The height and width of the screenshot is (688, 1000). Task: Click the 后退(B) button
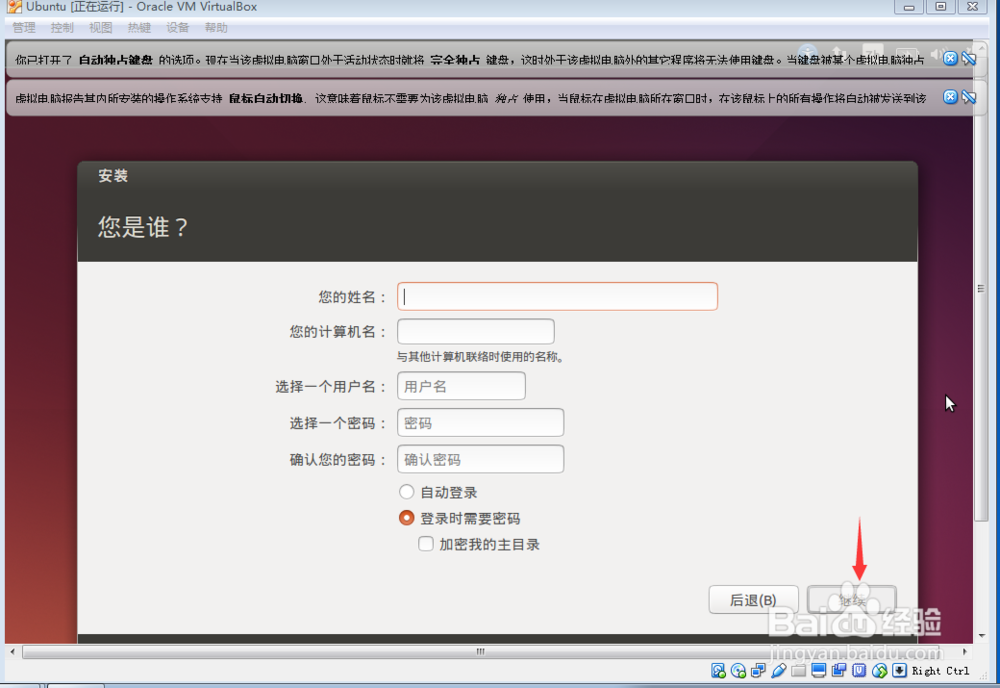[x=753, y=599]
